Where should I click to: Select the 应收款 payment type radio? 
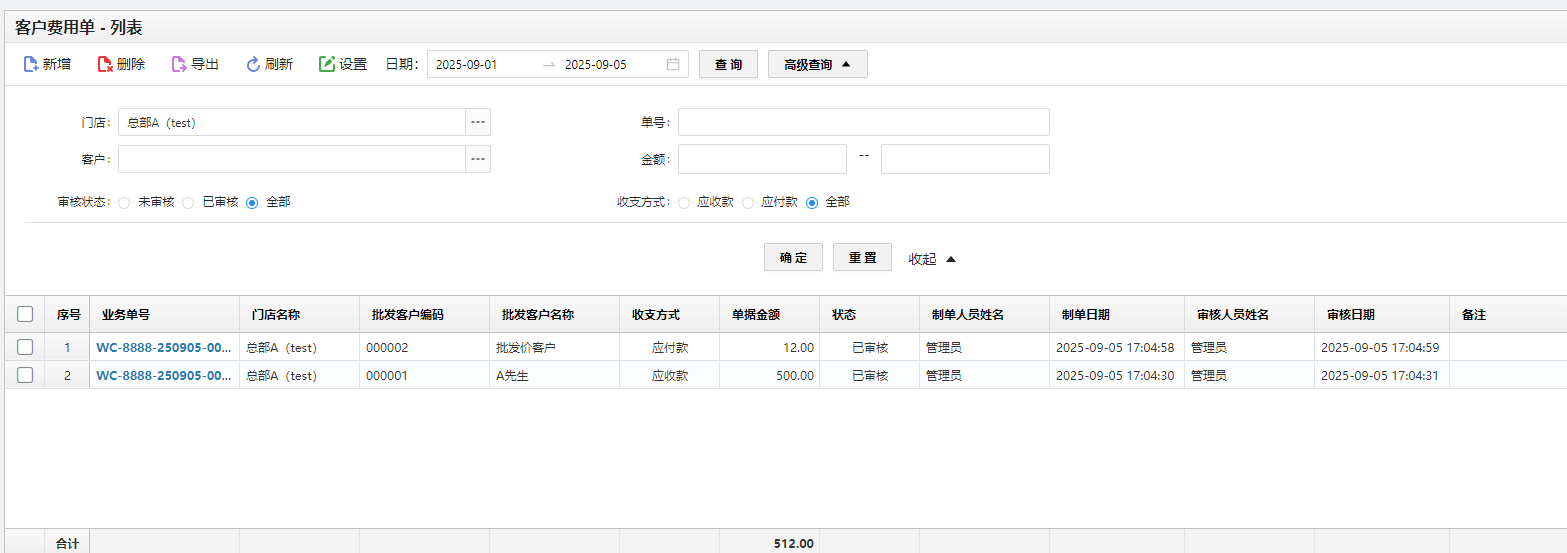pyautogui.click(x=684, y=202)
